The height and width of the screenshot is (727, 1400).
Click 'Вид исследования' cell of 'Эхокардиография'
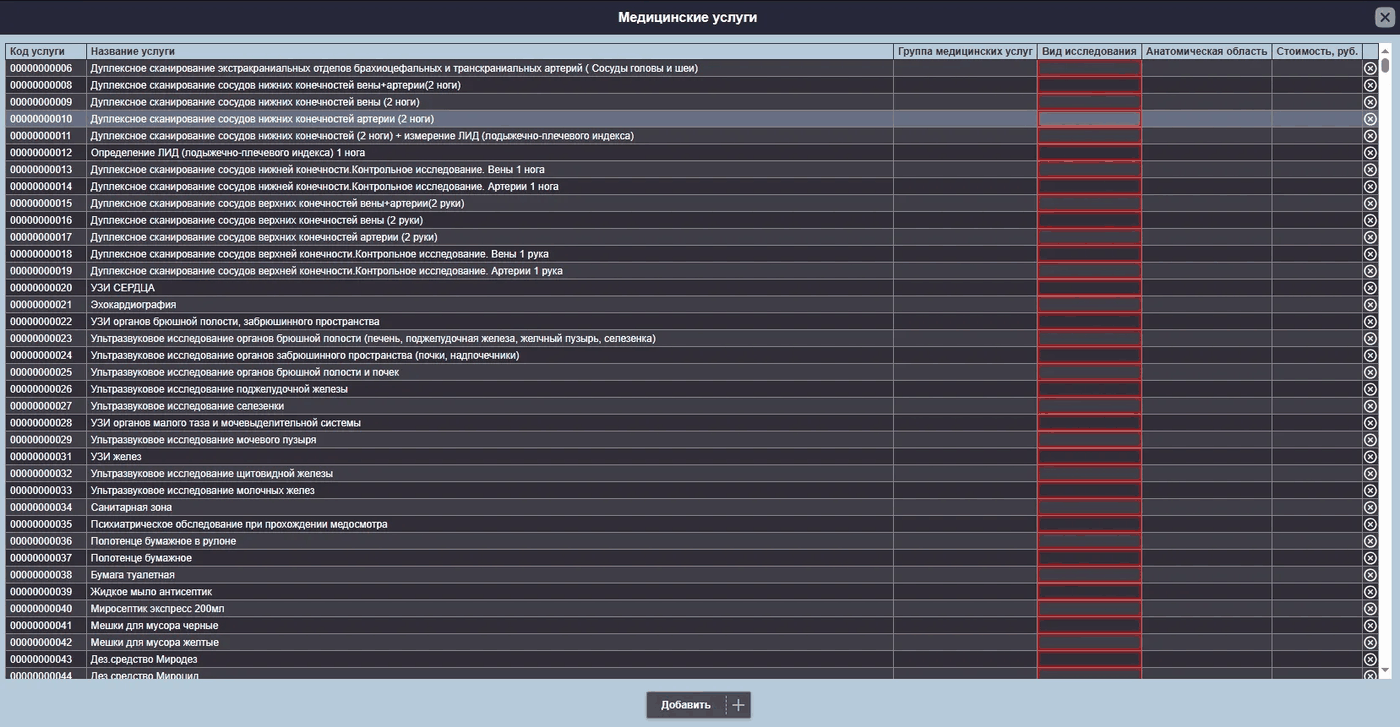1089,305
